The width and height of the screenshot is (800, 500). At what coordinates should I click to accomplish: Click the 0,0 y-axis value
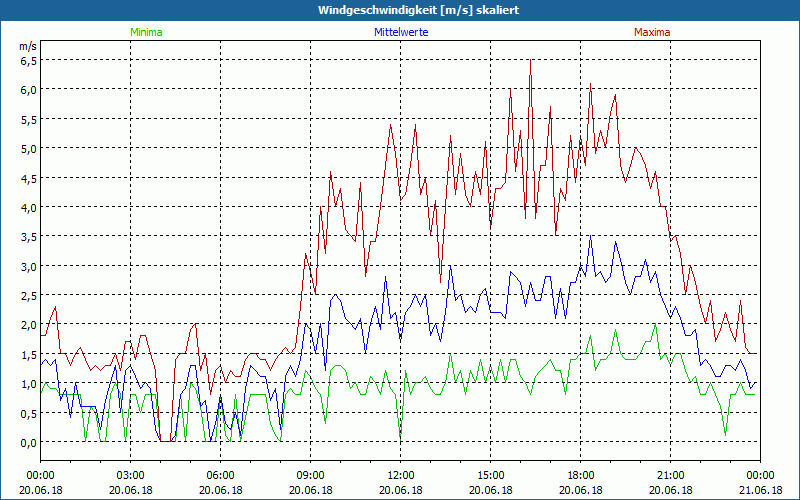(x=29, y=442)
